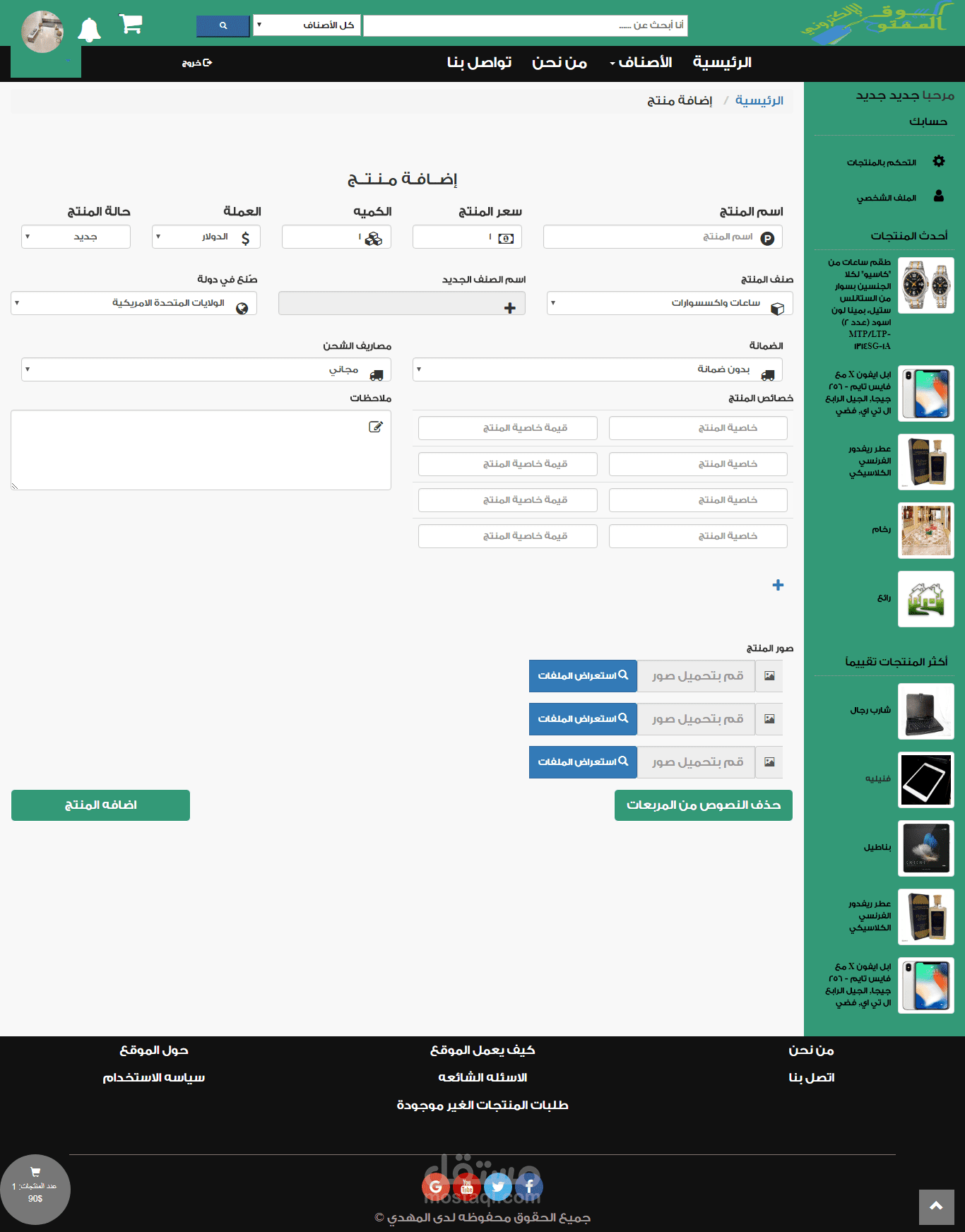965x1232 pixels.
Task: Click the Google social icon
Action: pos(436,1187)
